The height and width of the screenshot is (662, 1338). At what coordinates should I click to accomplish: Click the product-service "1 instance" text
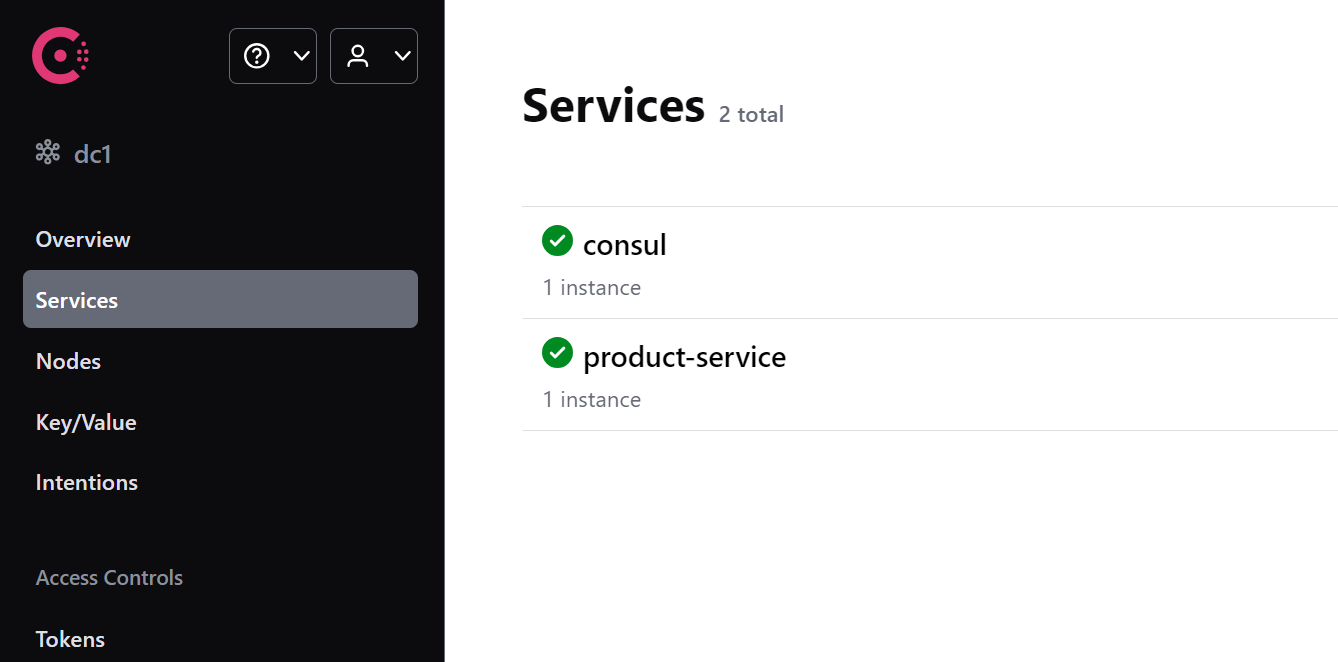[x=592, y=400]
